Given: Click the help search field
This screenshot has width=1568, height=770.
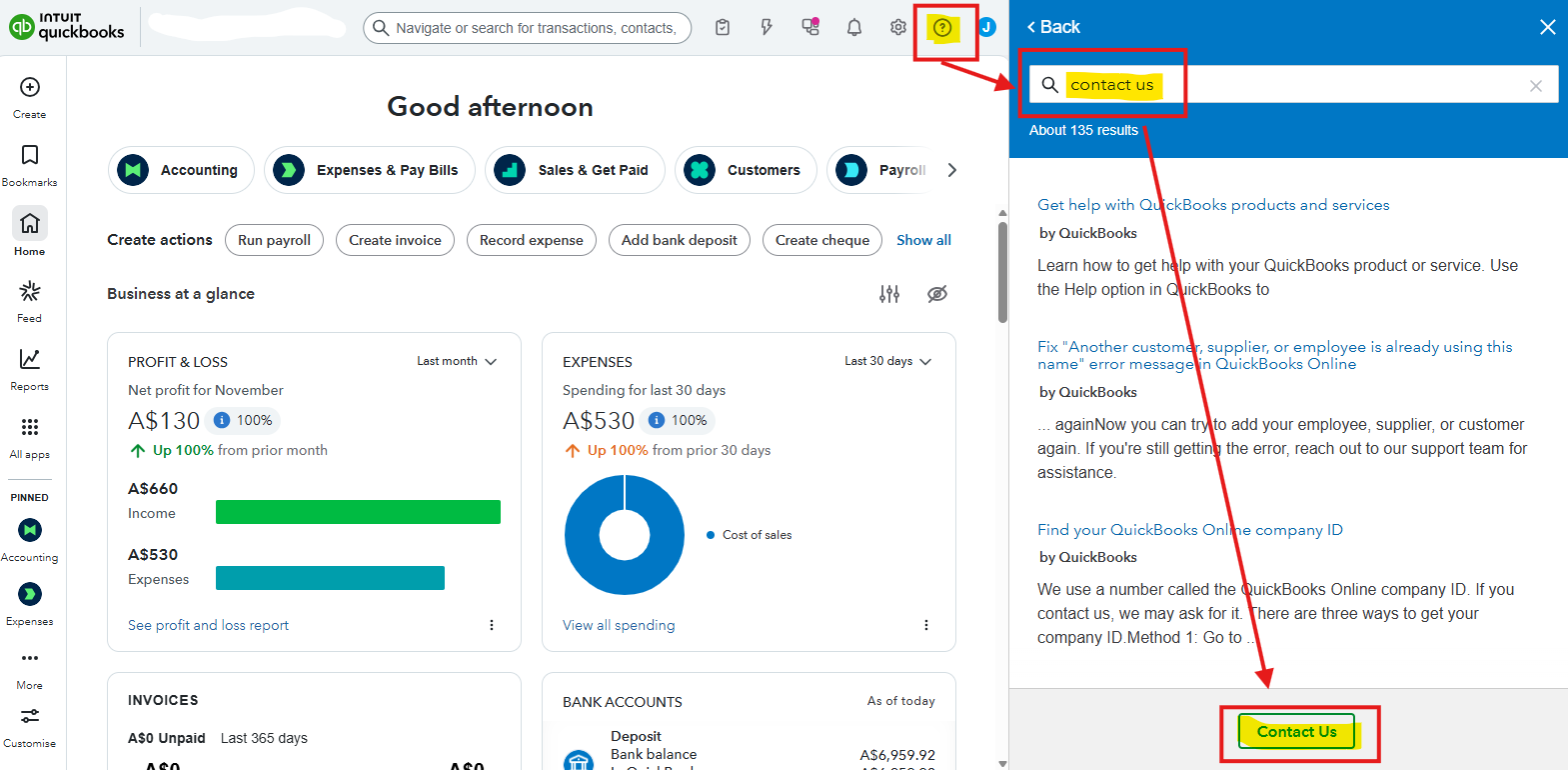Looking at the screenshot, I should [x=1289, y=85].
